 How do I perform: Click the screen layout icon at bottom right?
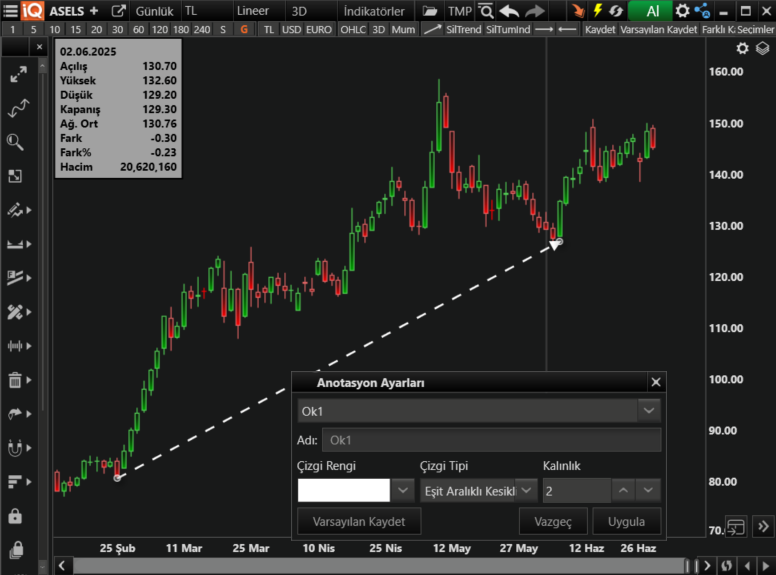point(736,527)
